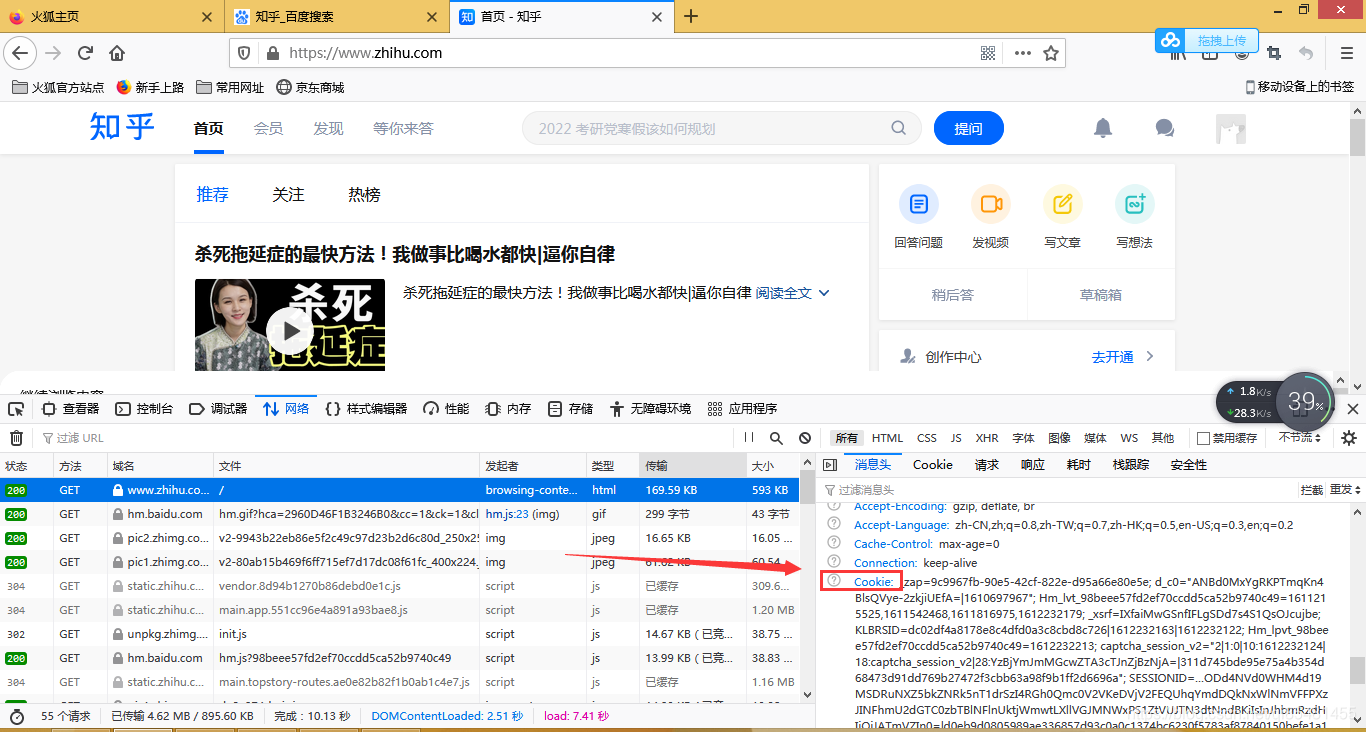Image resolution: width=1366 pixels, height=732 pixels.
Task: Switch to the 调试器 debugger tab
Action: (x=218, y=409)
